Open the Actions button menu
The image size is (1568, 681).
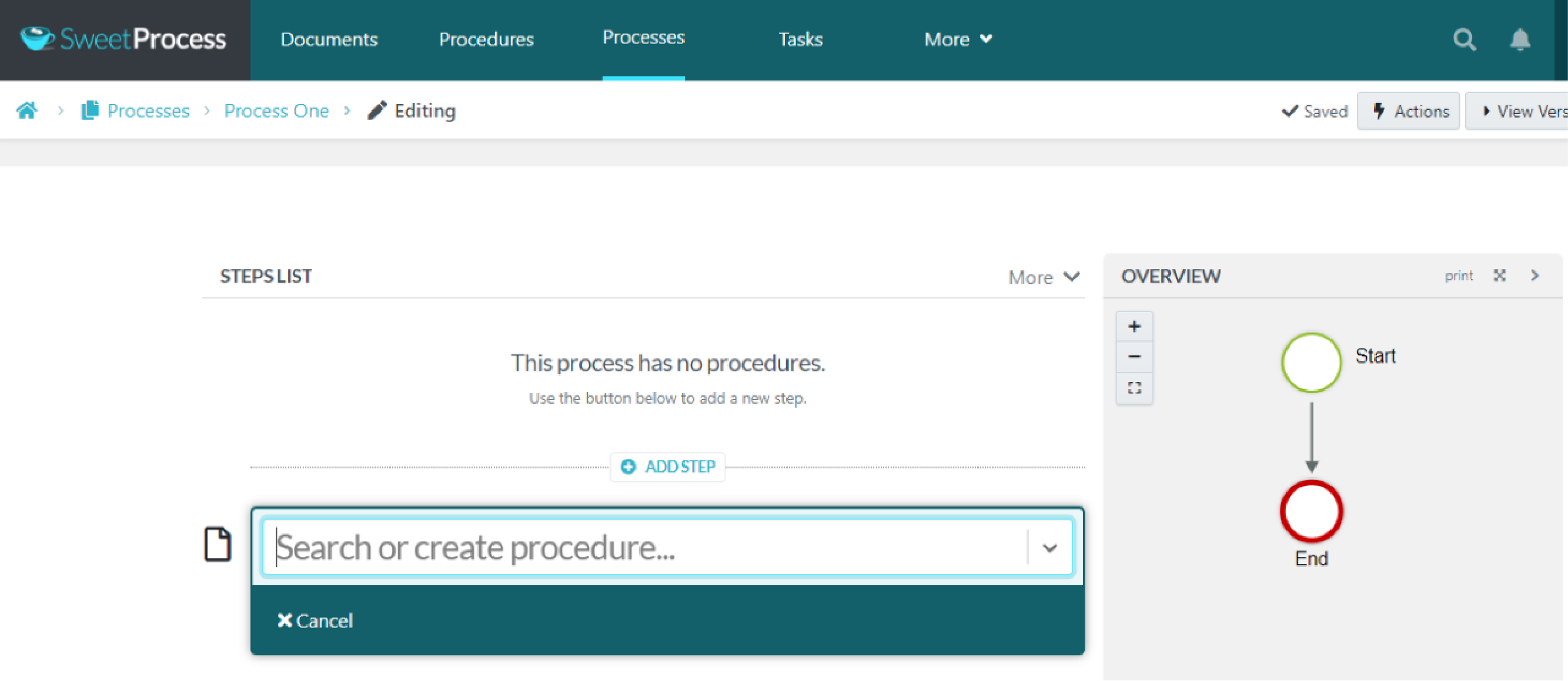[1408, 112]
